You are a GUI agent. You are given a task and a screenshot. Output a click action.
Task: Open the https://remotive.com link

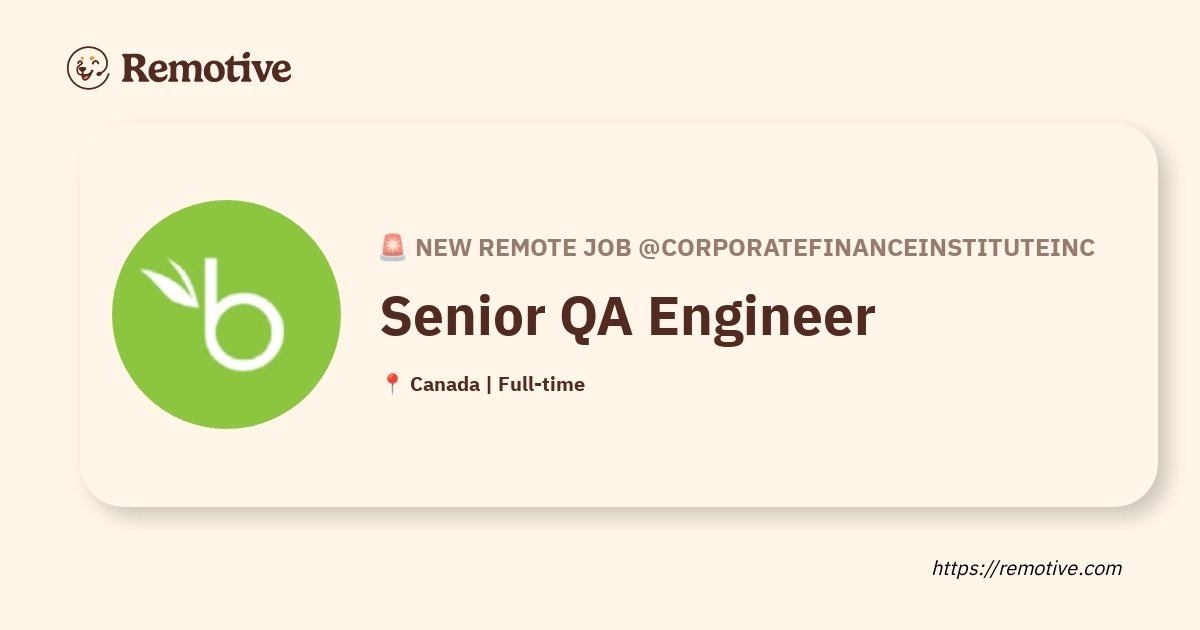(1027, 568)
